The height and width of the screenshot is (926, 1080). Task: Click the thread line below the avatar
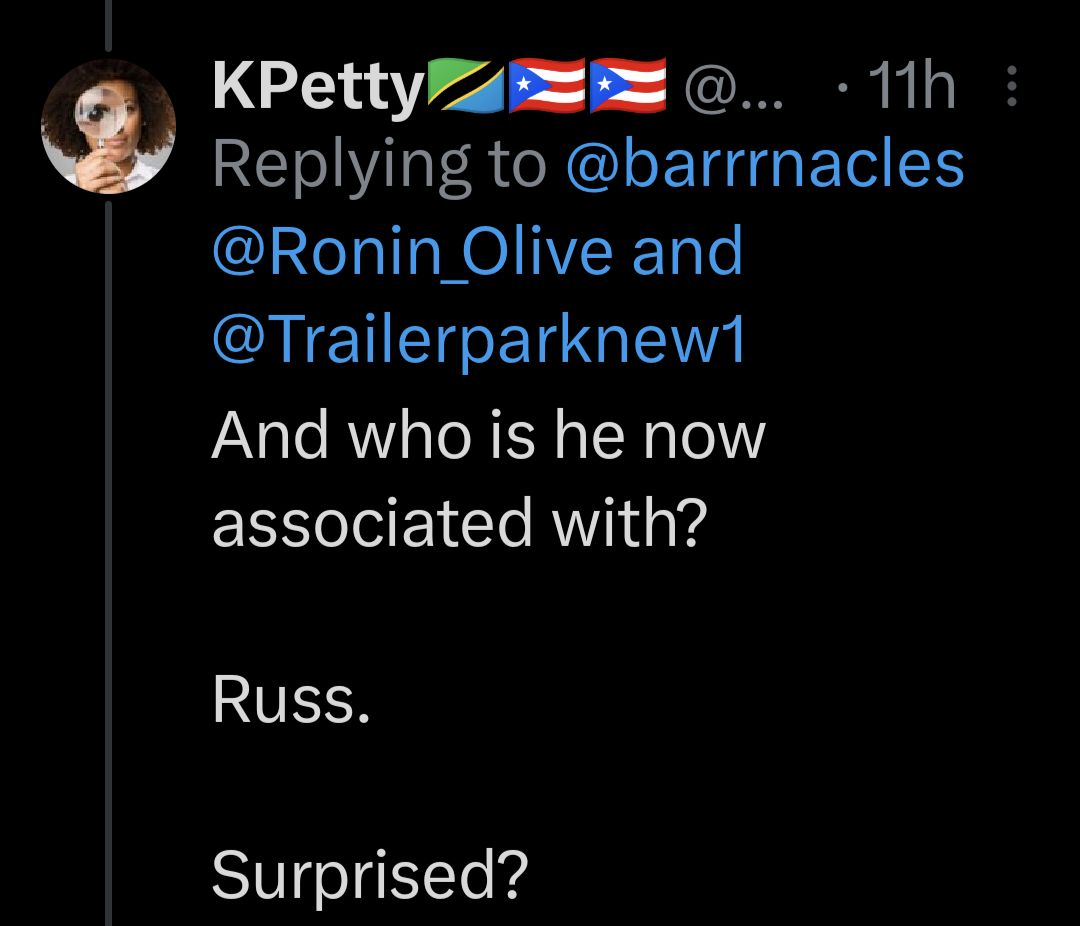coord(108,560)
